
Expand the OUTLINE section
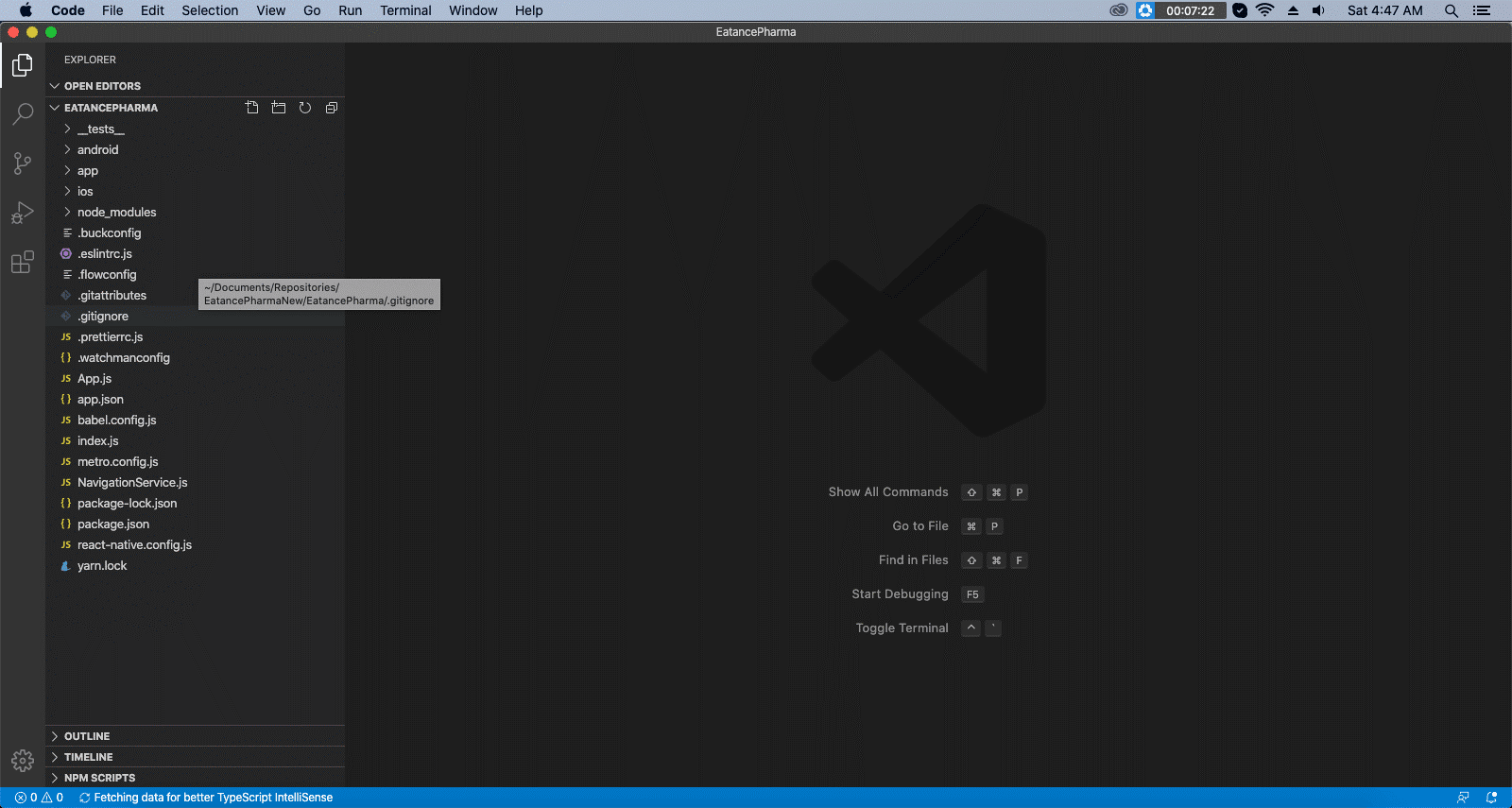[x=87, y=736]
